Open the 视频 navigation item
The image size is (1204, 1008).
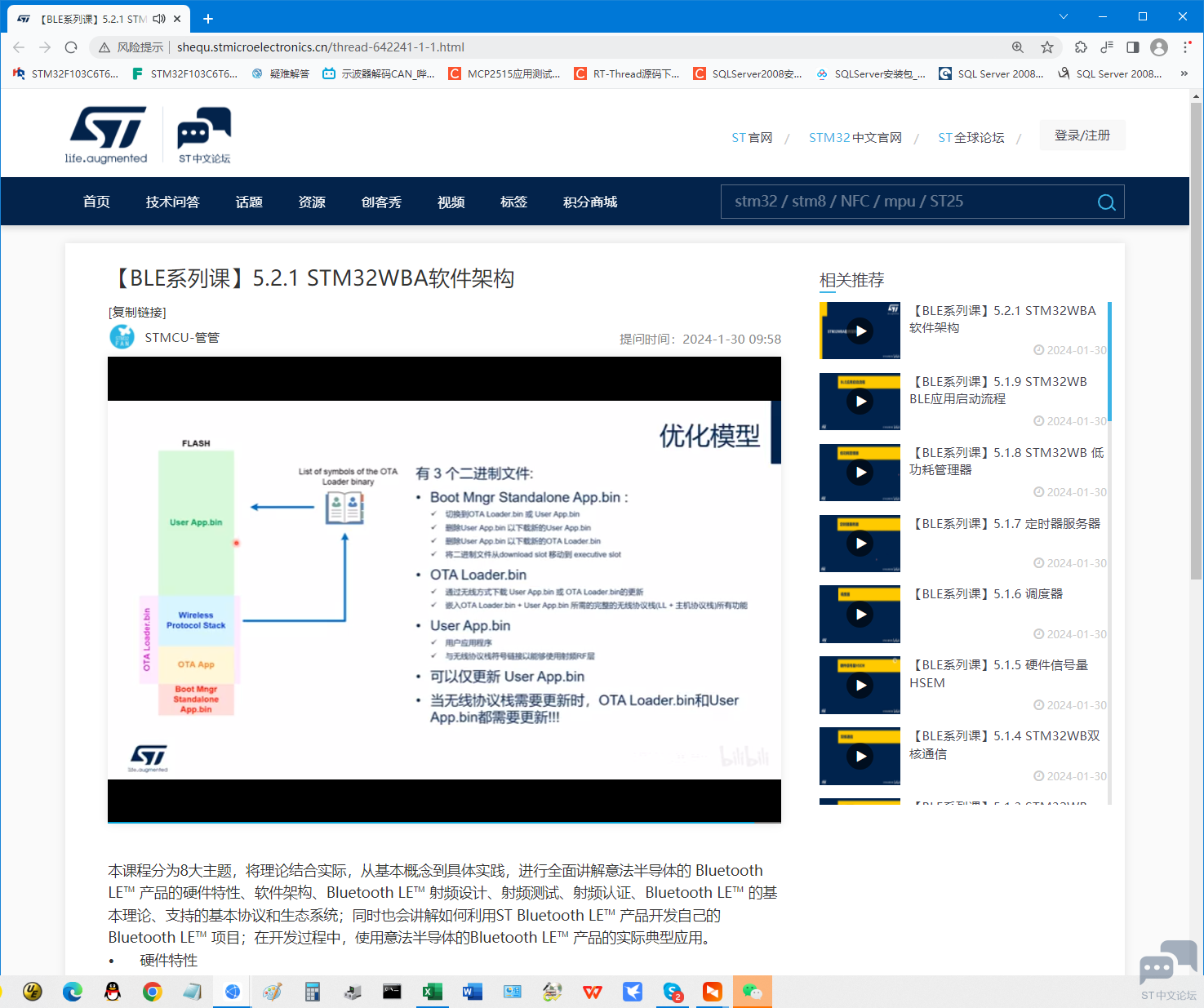coord(451,202)
